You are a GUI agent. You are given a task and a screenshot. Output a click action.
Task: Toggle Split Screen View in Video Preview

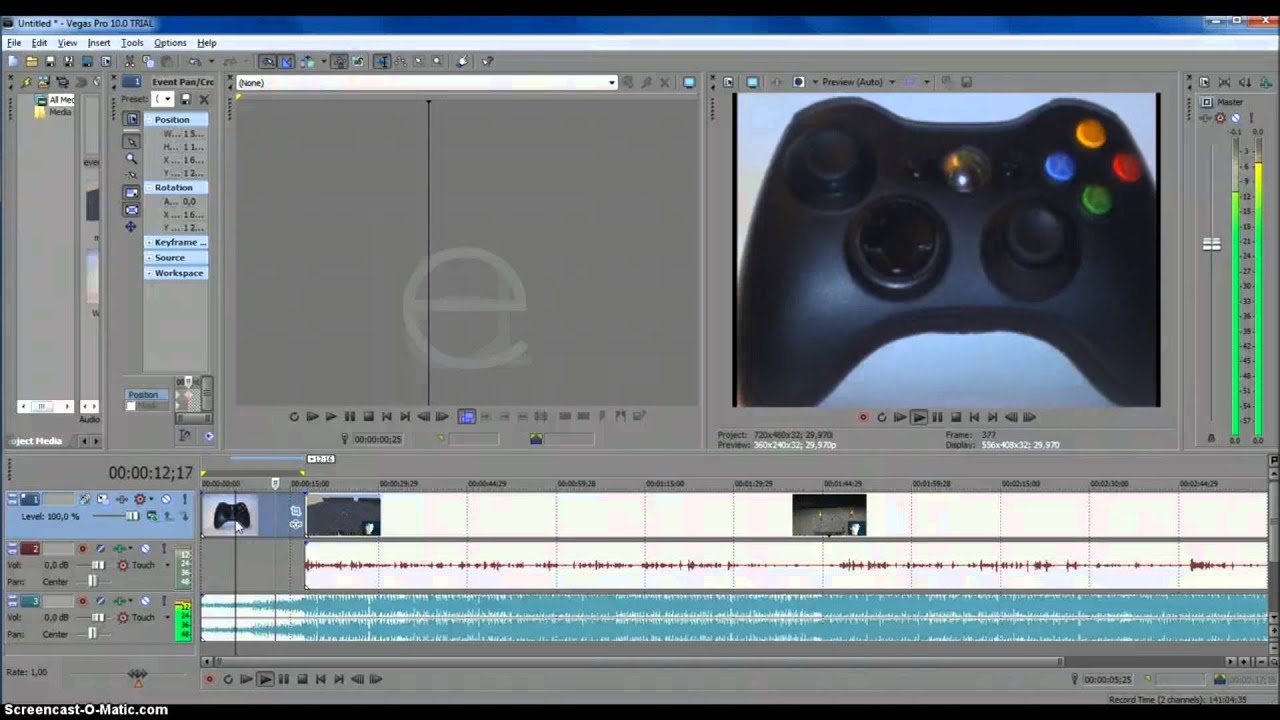[x=799, y=82]
